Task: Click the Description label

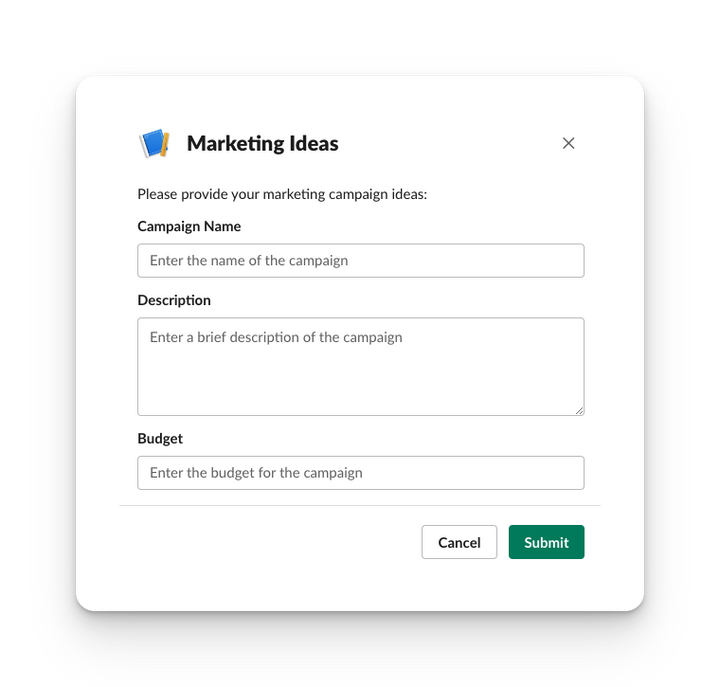Action: 174,300
